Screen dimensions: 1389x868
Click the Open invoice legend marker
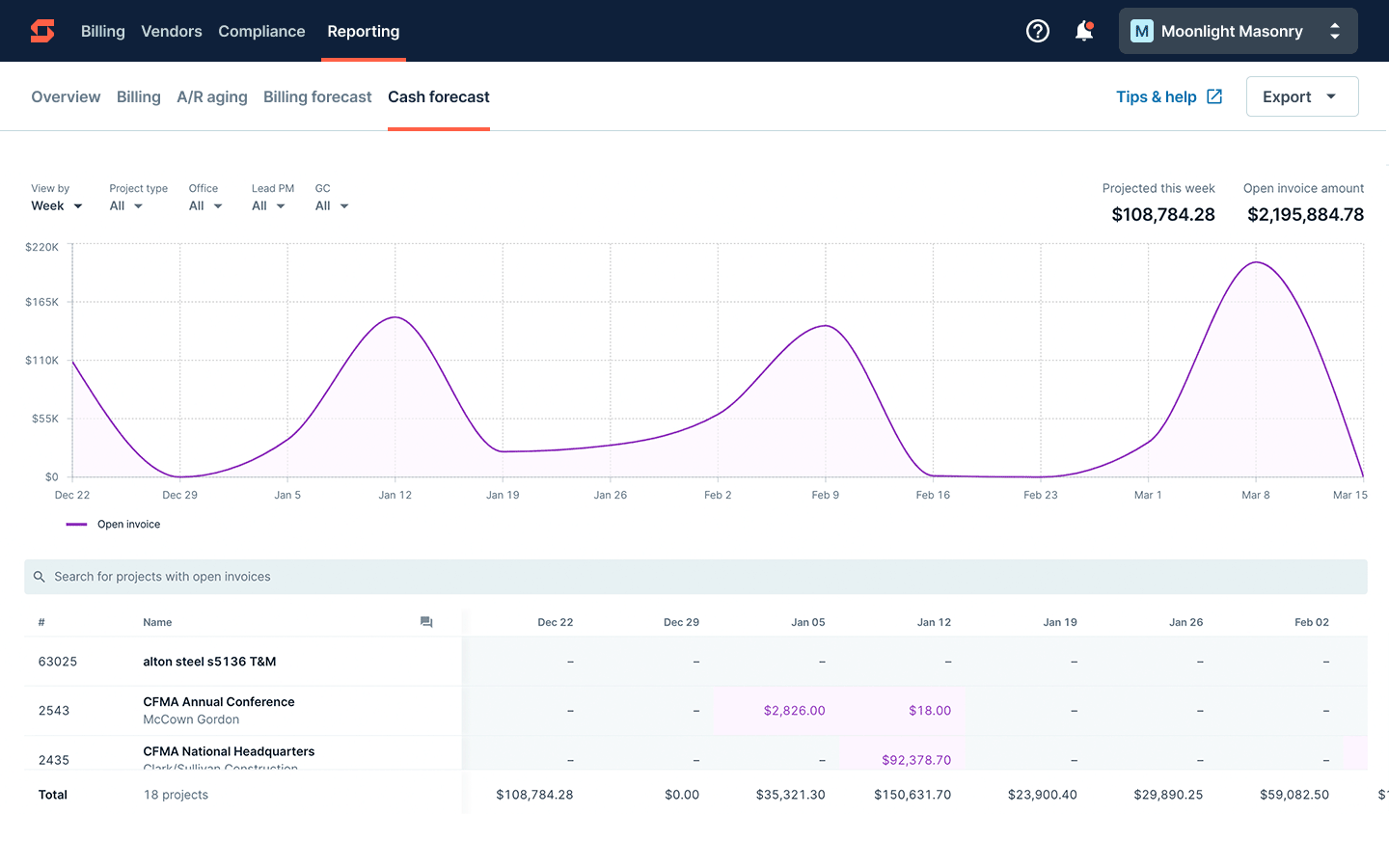74,524
